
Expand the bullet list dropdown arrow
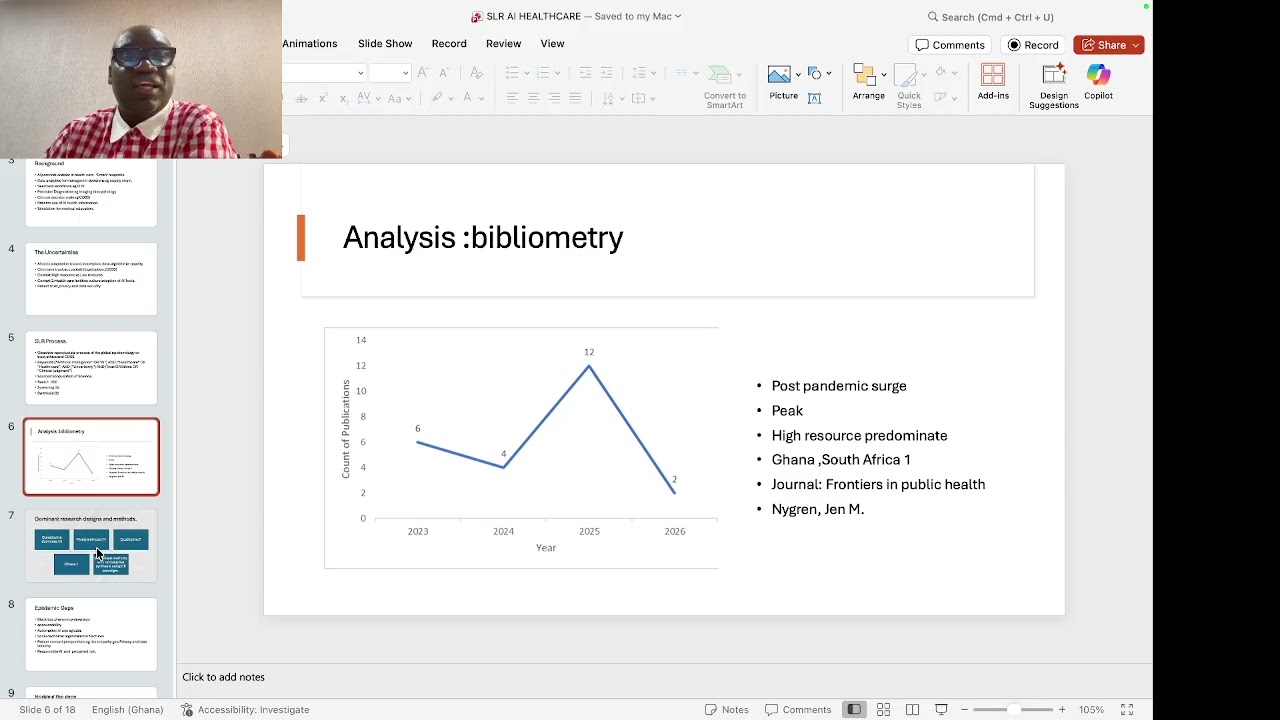click(x=526, y=73)
